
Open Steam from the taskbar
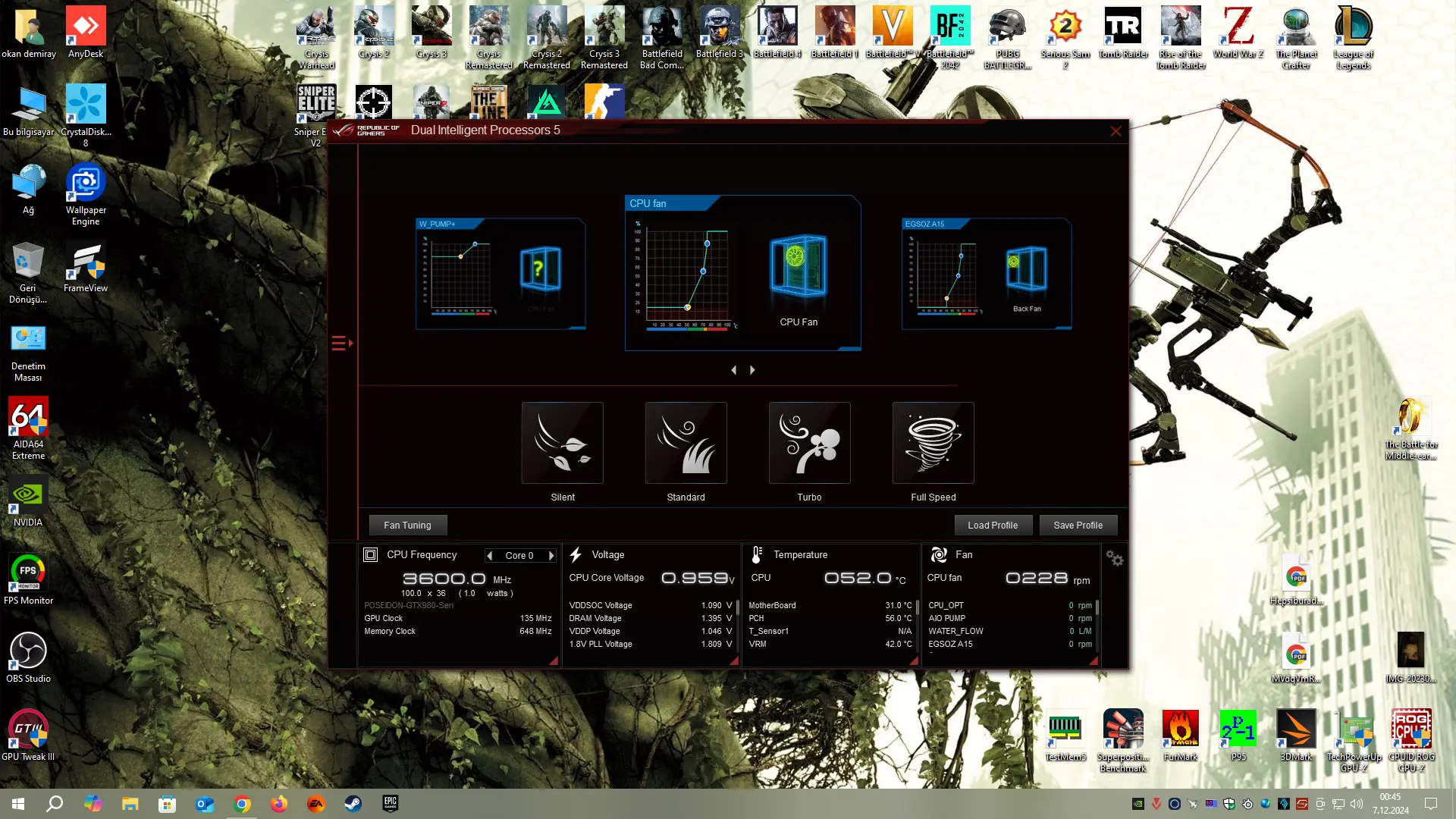[353, 804]
